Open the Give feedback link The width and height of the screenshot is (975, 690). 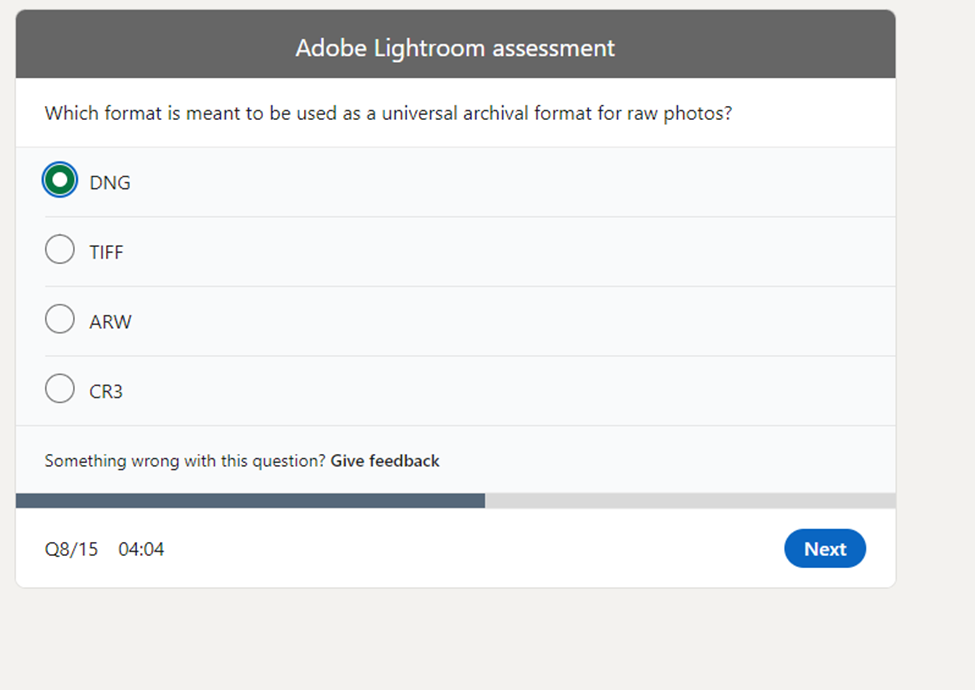tap(384, 461)
